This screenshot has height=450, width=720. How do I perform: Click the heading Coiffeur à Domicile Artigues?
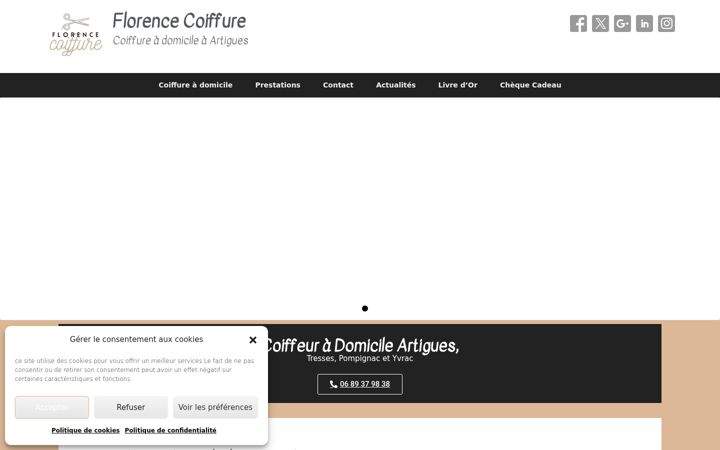(362, 345)
